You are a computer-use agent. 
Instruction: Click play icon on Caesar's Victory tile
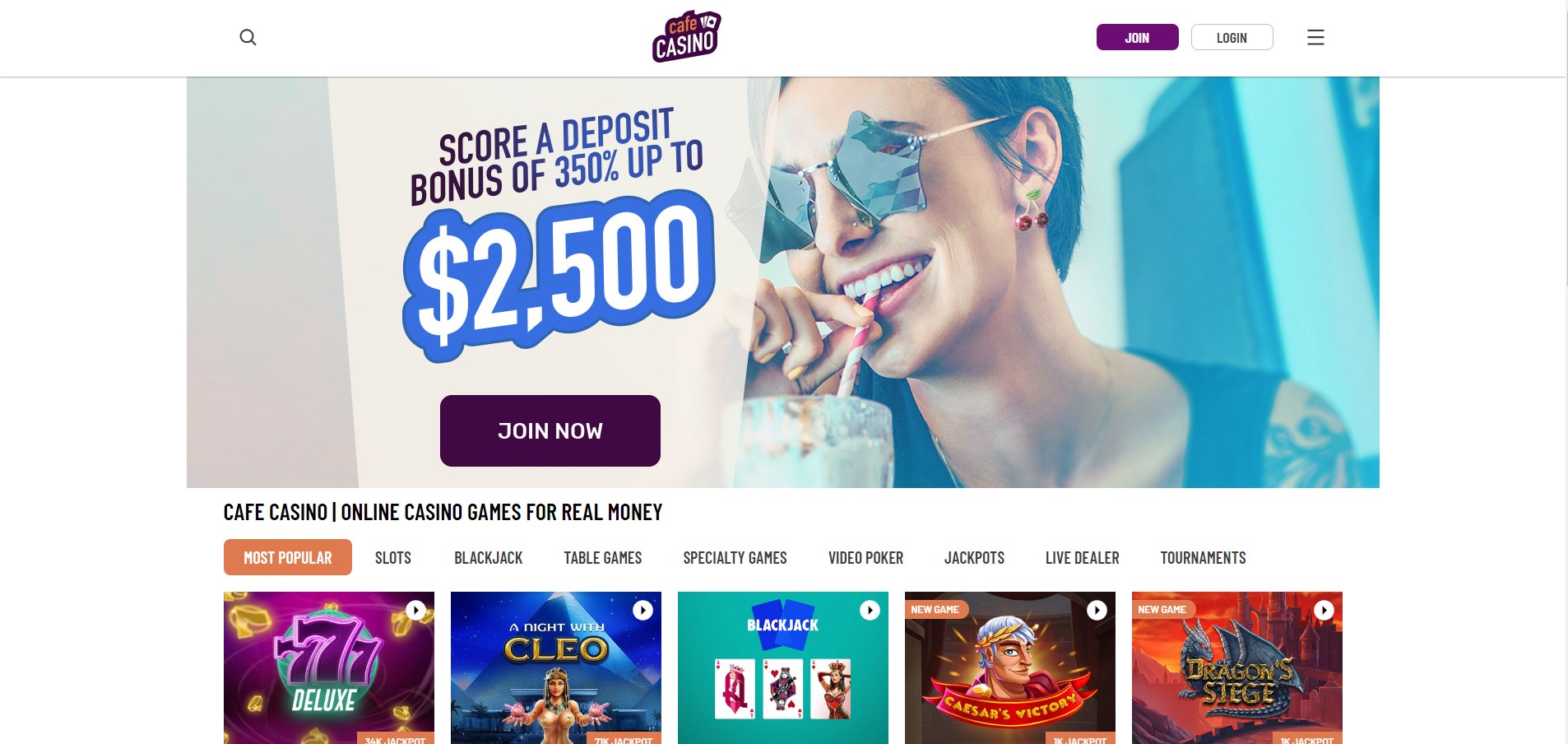pos(1097,610)
